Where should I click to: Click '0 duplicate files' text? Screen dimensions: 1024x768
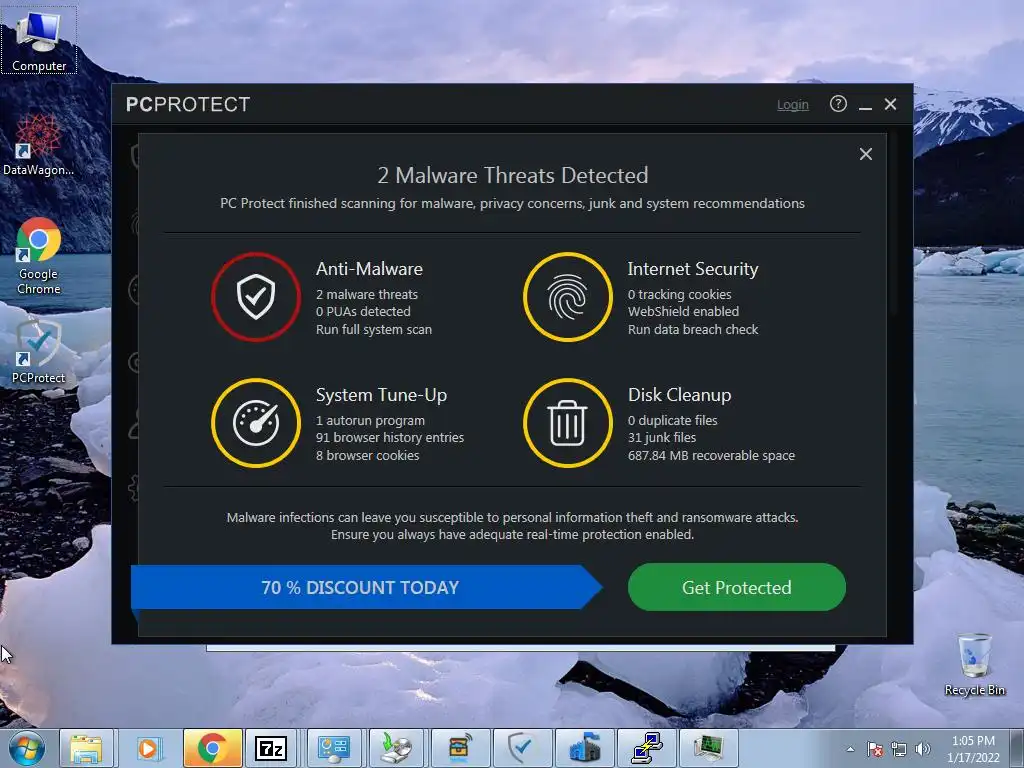673,421
